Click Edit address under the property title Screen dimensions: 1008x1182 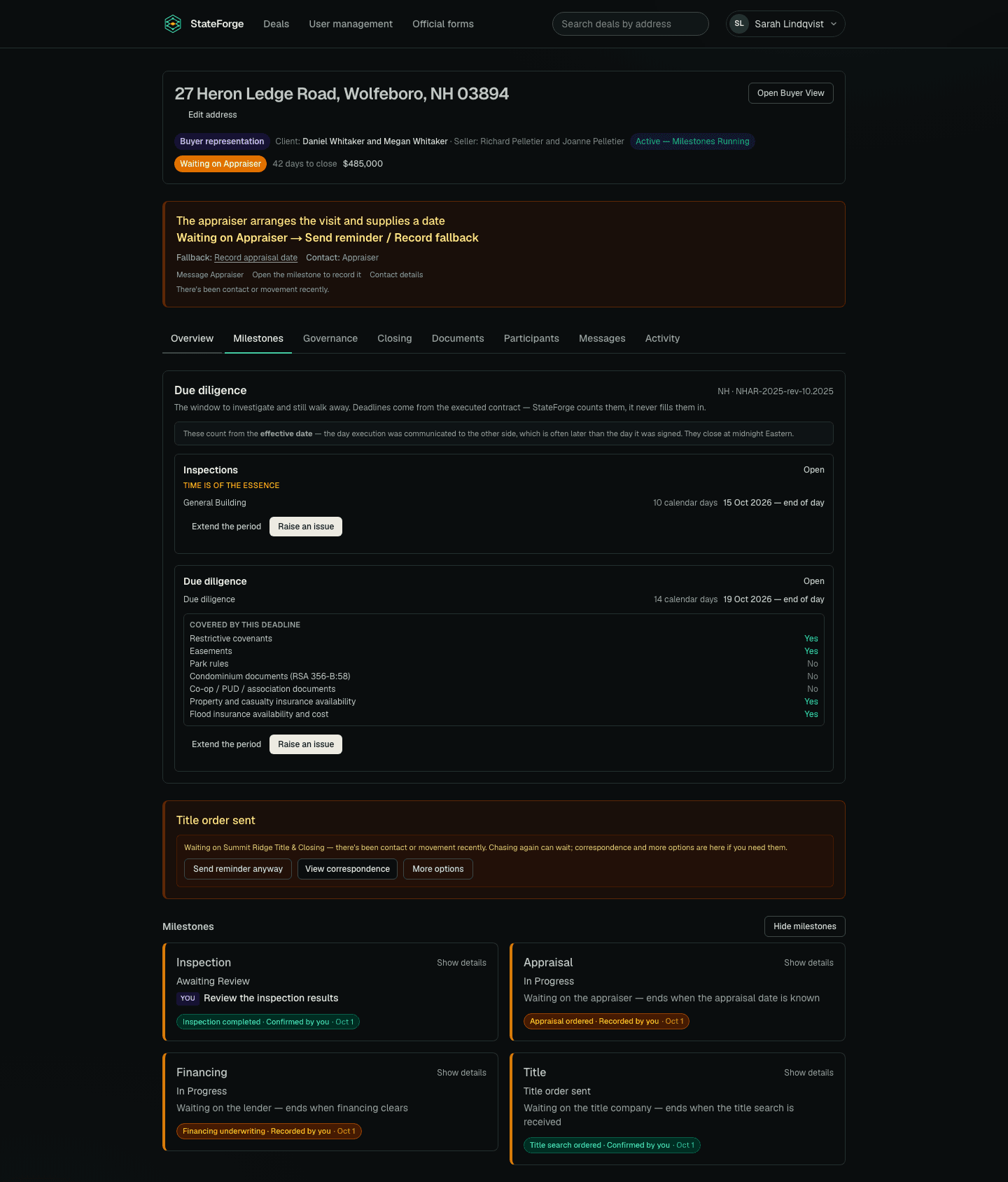tap(212, 115)
